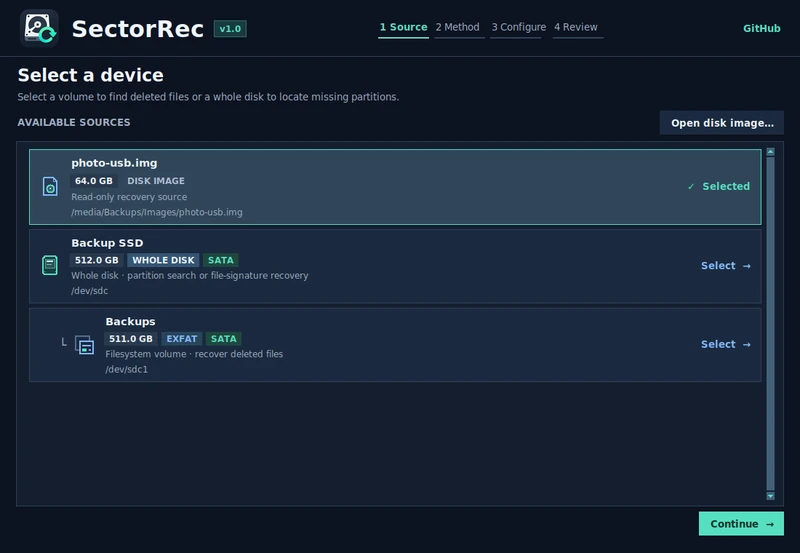Click the /dev/sdc device path
Image resolution: width=800 pixels, height=553 pixels.
point(89,291)
